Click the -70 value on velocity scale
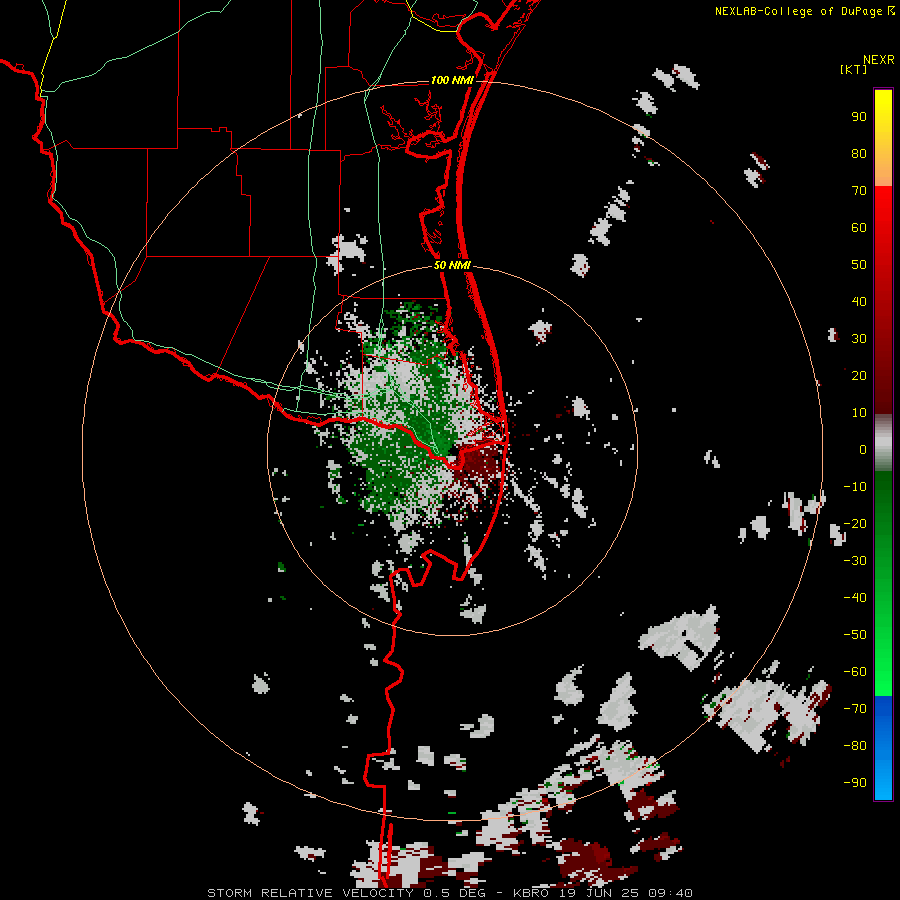The width and height of the screenshot is (900, 900). [855, 709]
